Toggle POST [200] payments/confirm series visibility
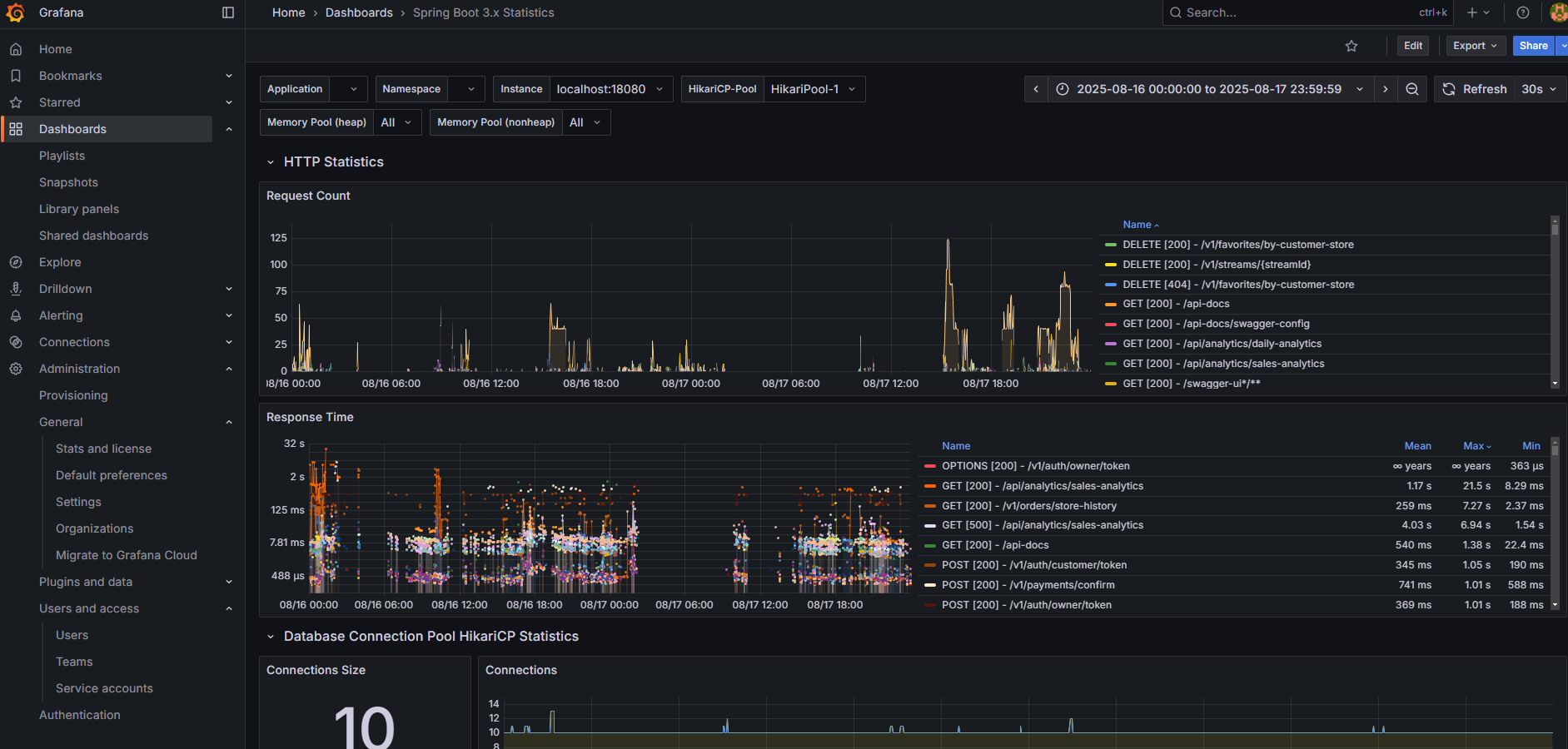The height and width of the screenshot is (749, 1568). (1028, 585)
